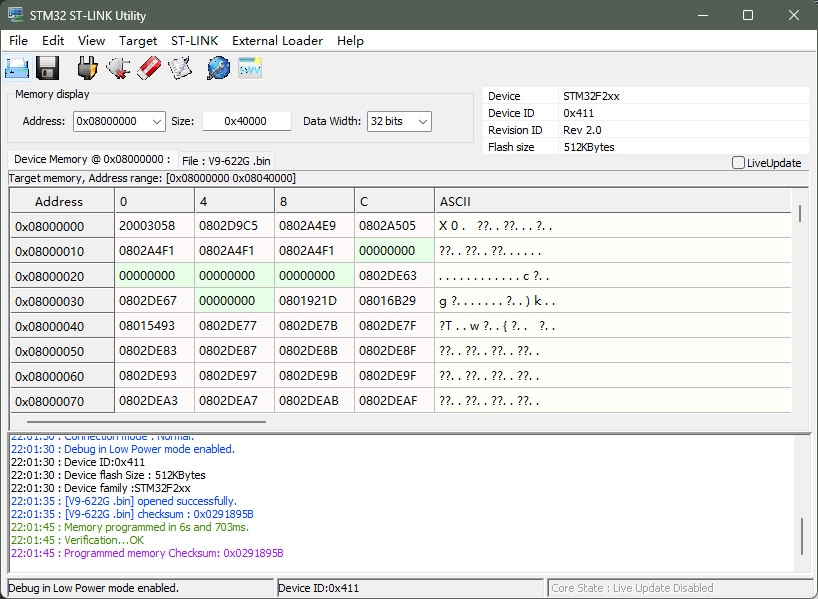Image resolution: width=818 pixels, height=599 pixels.
Task: Open the External Loader menu
Action: (278, 41)
